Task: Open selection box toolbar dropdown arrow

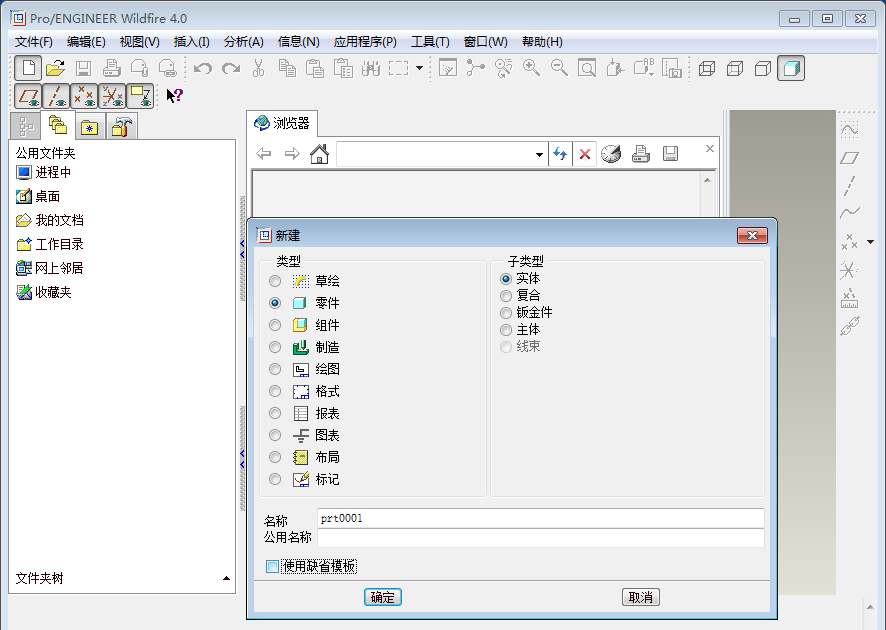Action: [419, 68]
